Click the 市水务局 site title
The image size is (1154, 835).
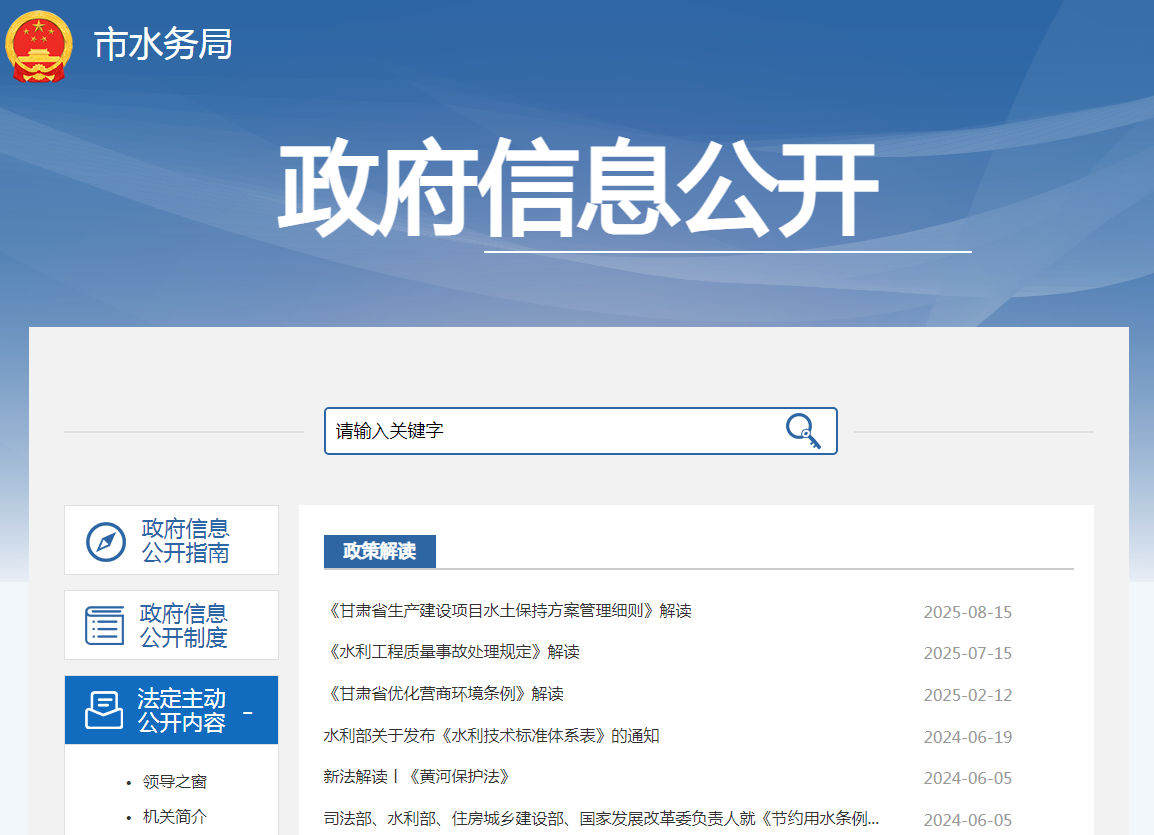pyautogui.click(x=163, y=44)
